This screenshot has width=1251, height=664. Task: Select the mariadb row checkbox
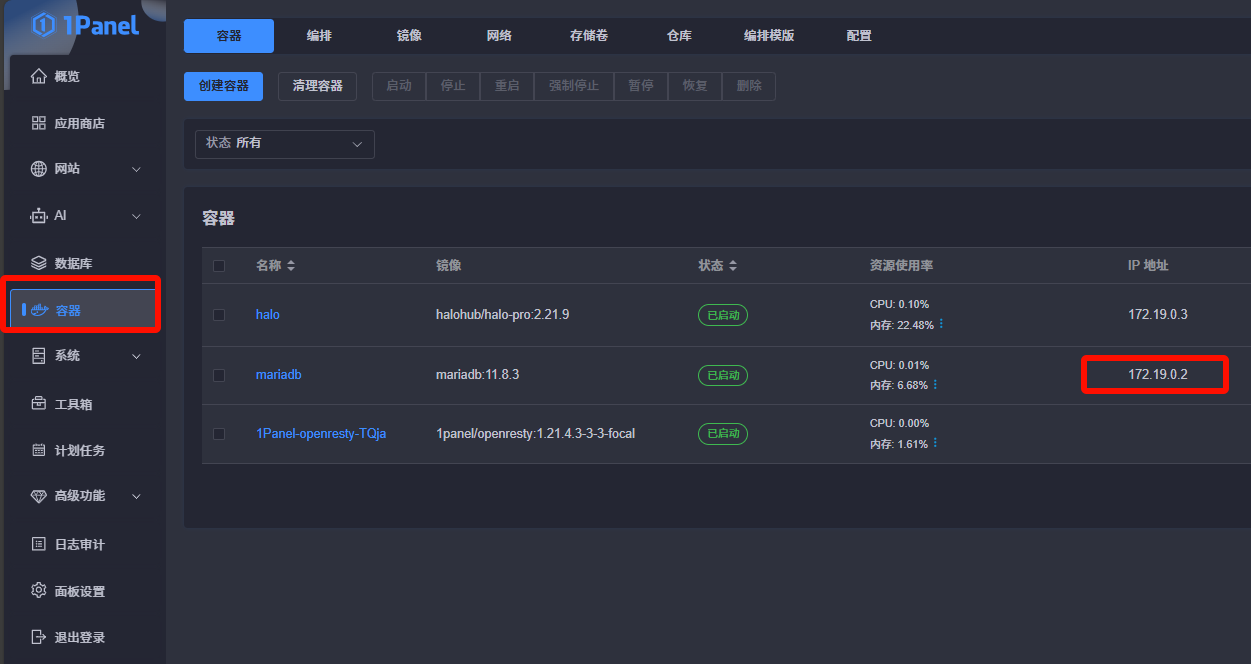tap(219, 375)
